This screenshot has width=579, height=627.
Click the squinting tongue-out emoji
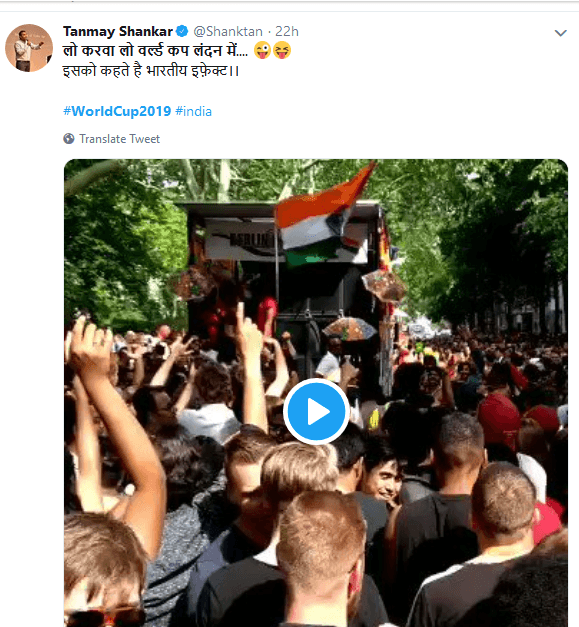(x=282, y=51)
